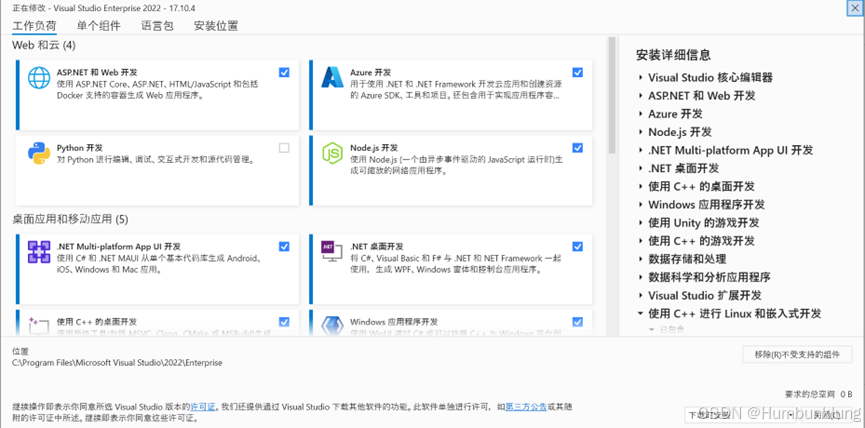Click the Windows 应用程序开发 icon

click(332, 325)
